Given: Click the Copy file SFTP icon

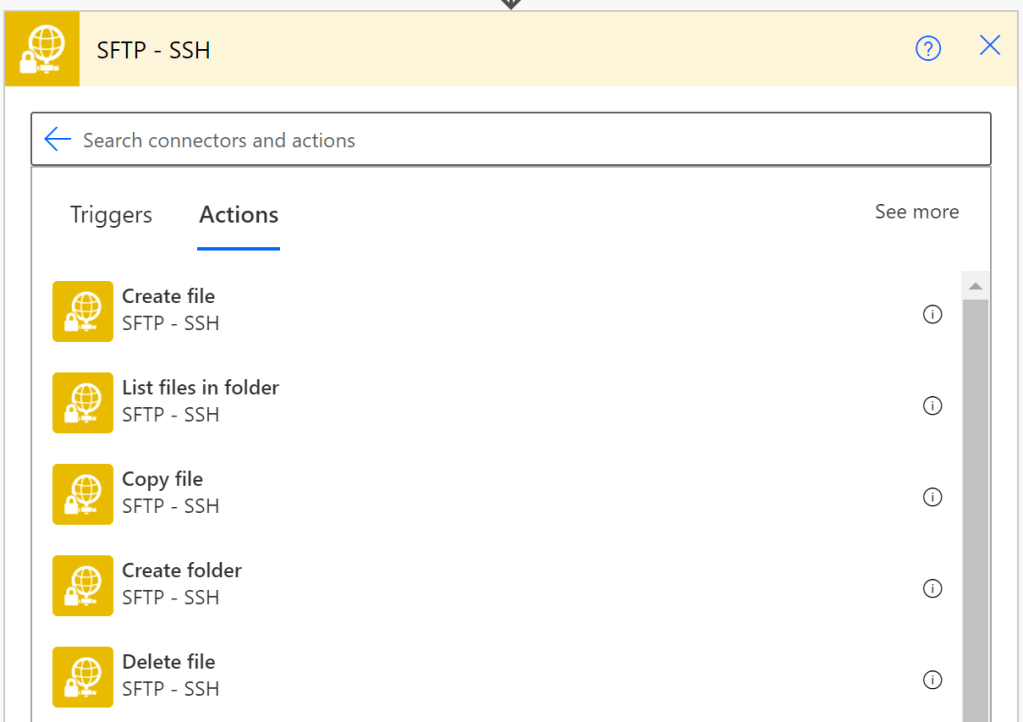Looking at the screenshot, I should pyautogui.click(x=83, y=494).
